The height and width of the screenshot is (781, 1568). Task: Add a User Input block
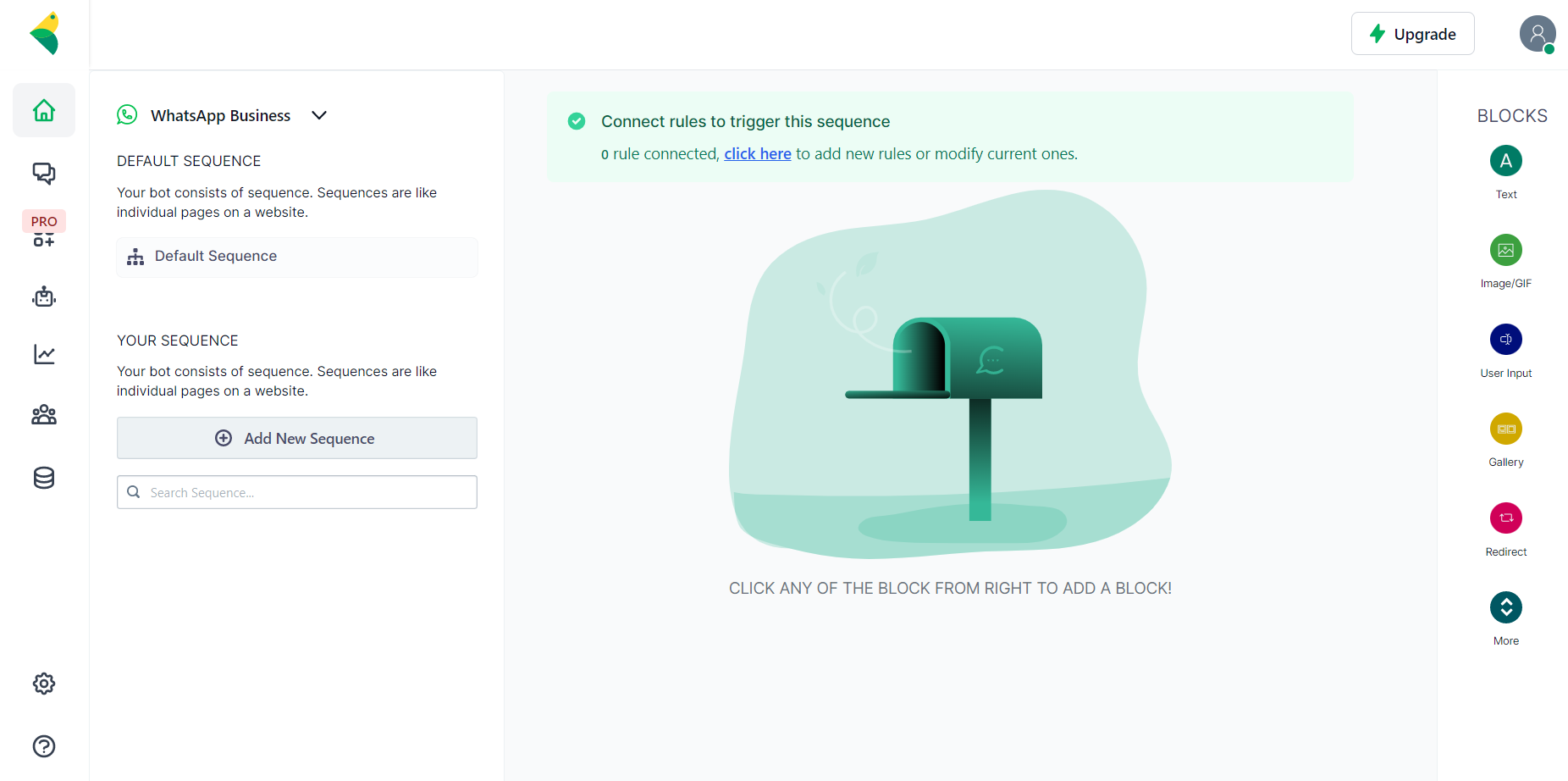[x=1505, y=340]
